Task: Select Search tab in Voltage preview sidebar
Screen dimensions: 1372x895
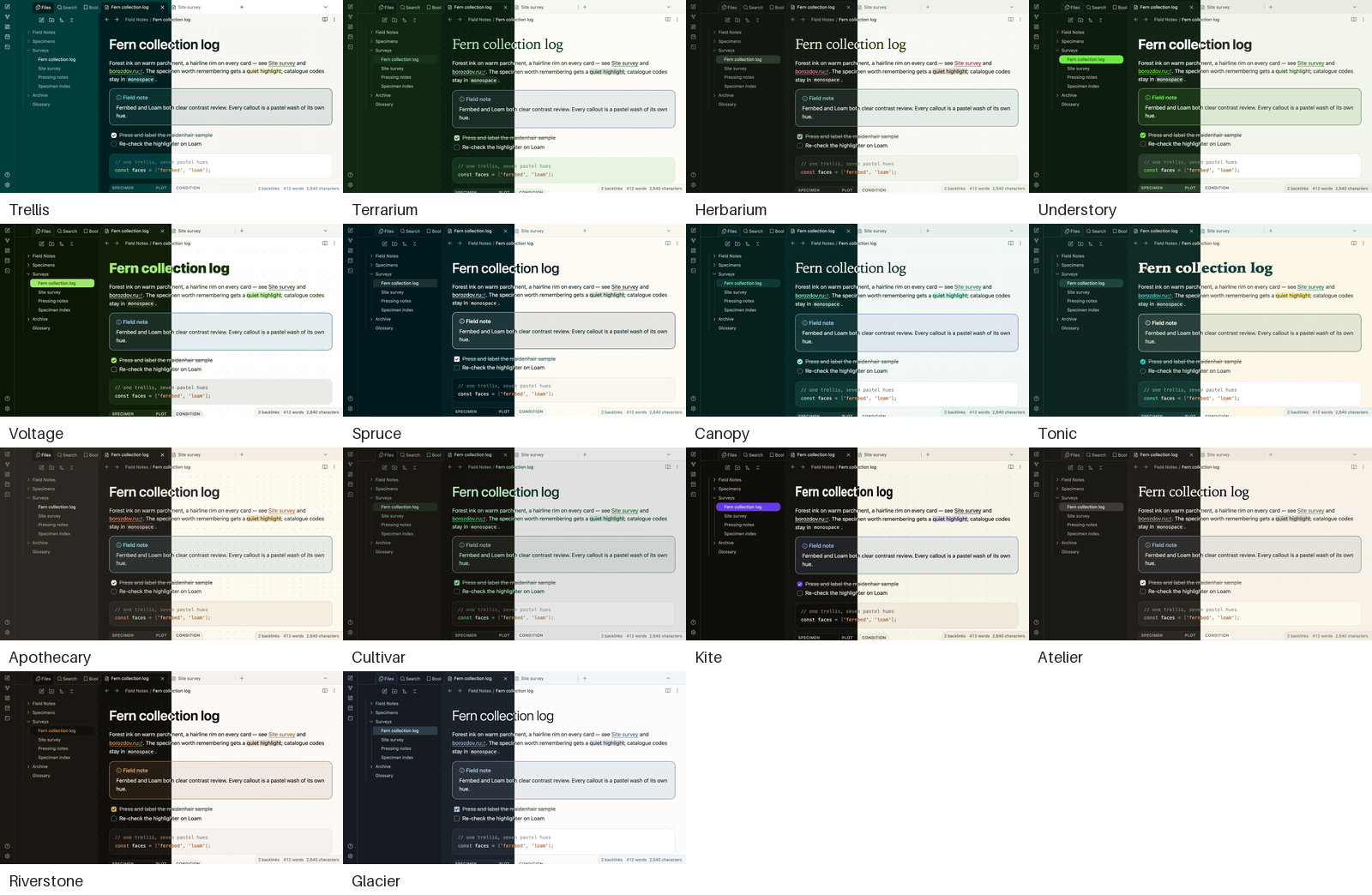Action: tap(67, 231)
